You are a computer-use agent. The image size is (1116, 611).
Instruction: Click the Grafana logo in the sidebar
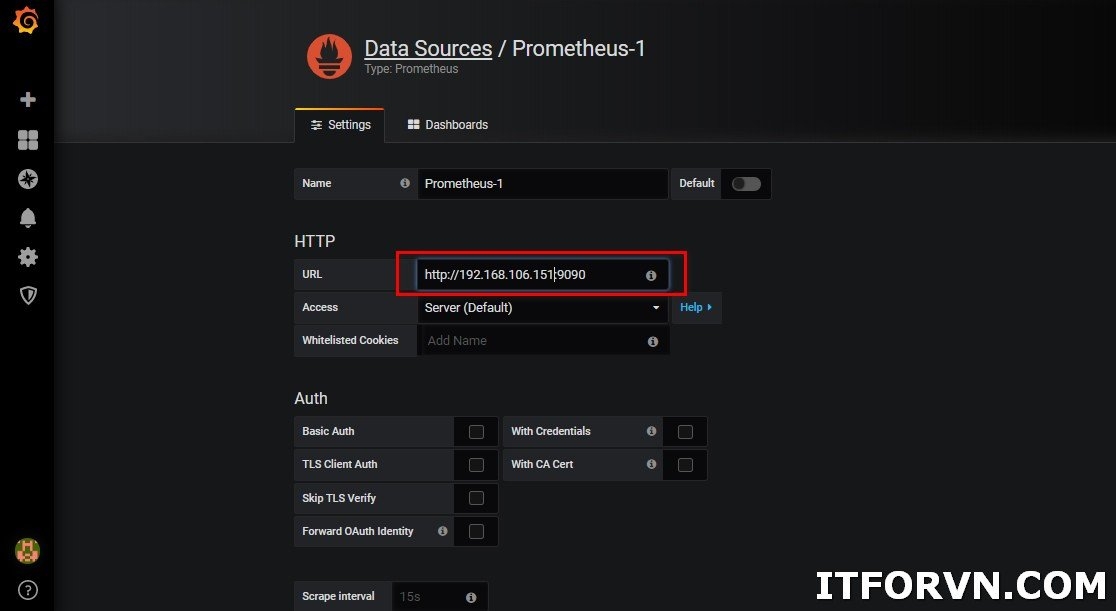coord(27,19)
